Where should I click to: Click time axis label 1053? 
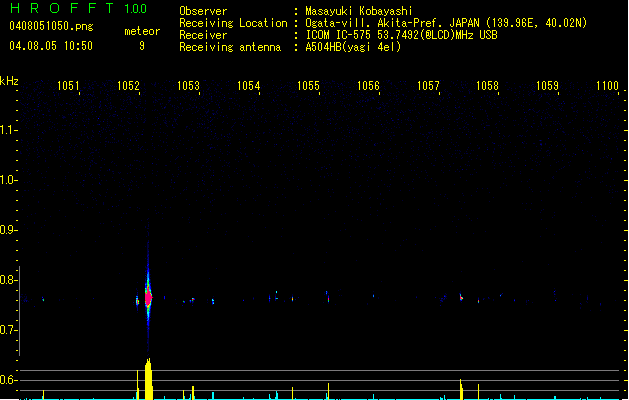click(x=188, y=85)
